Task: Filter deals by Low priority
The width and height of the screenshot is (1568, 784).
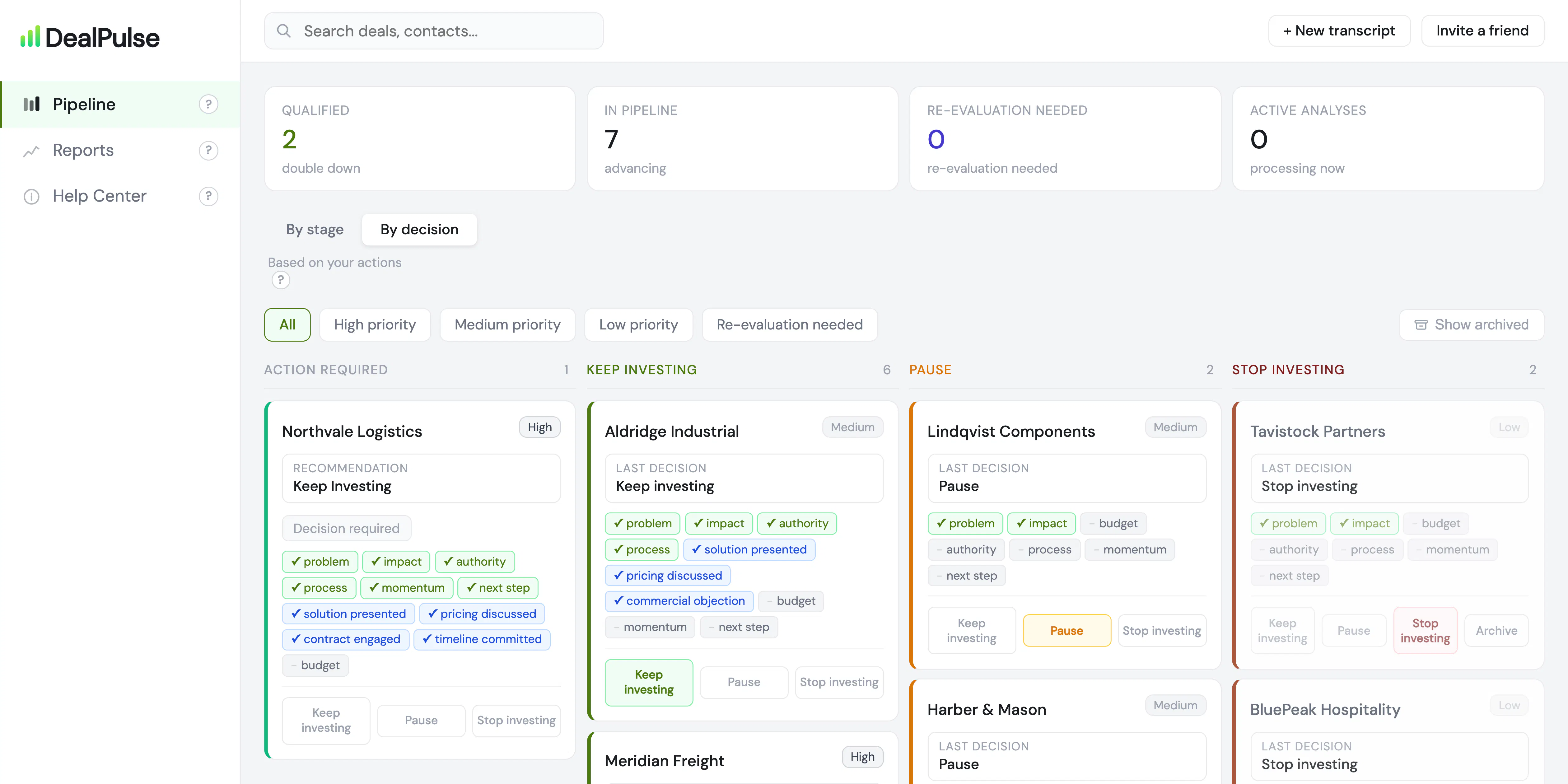Action: 638,324
